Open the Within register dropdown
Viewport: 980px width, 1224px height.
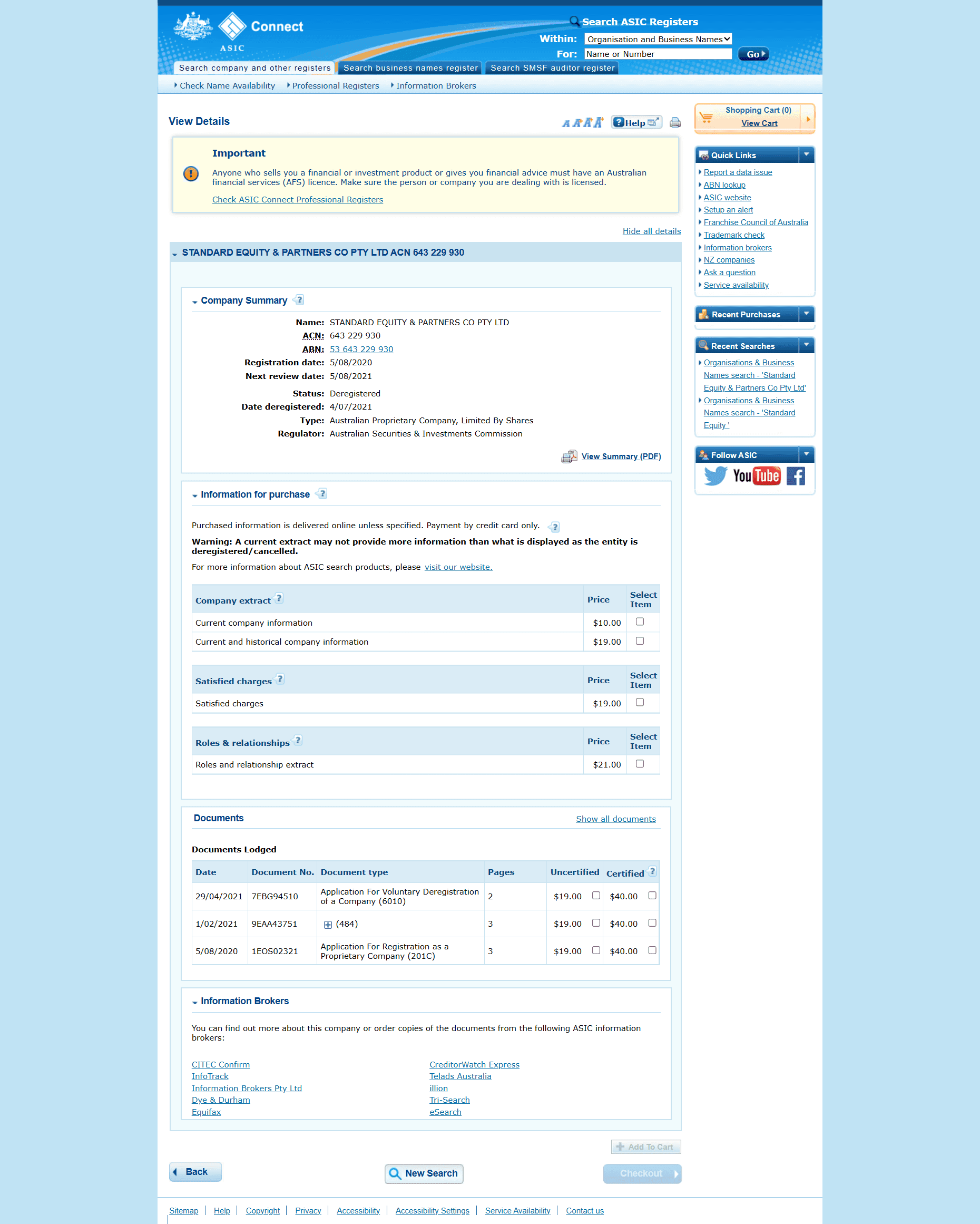click(x=658, y=39)
